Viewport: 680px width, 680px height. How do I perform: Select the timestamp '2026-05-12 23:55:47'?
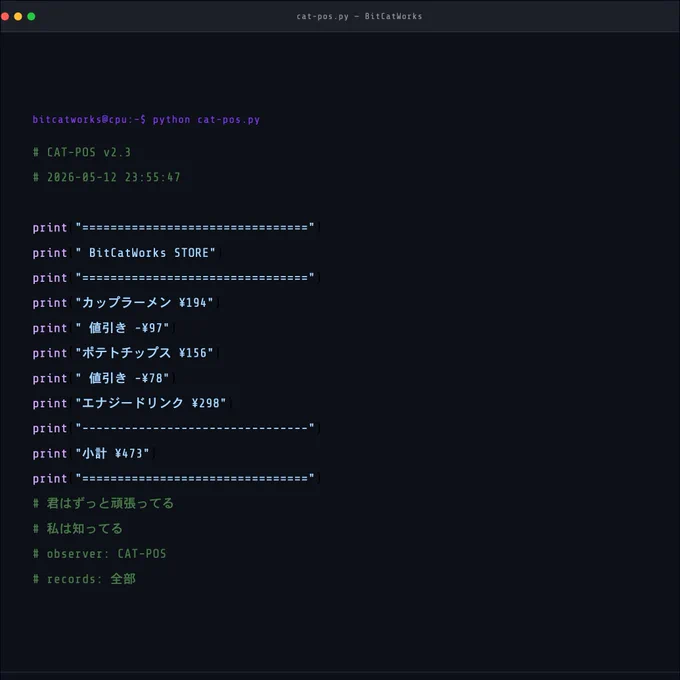point(114,177)
